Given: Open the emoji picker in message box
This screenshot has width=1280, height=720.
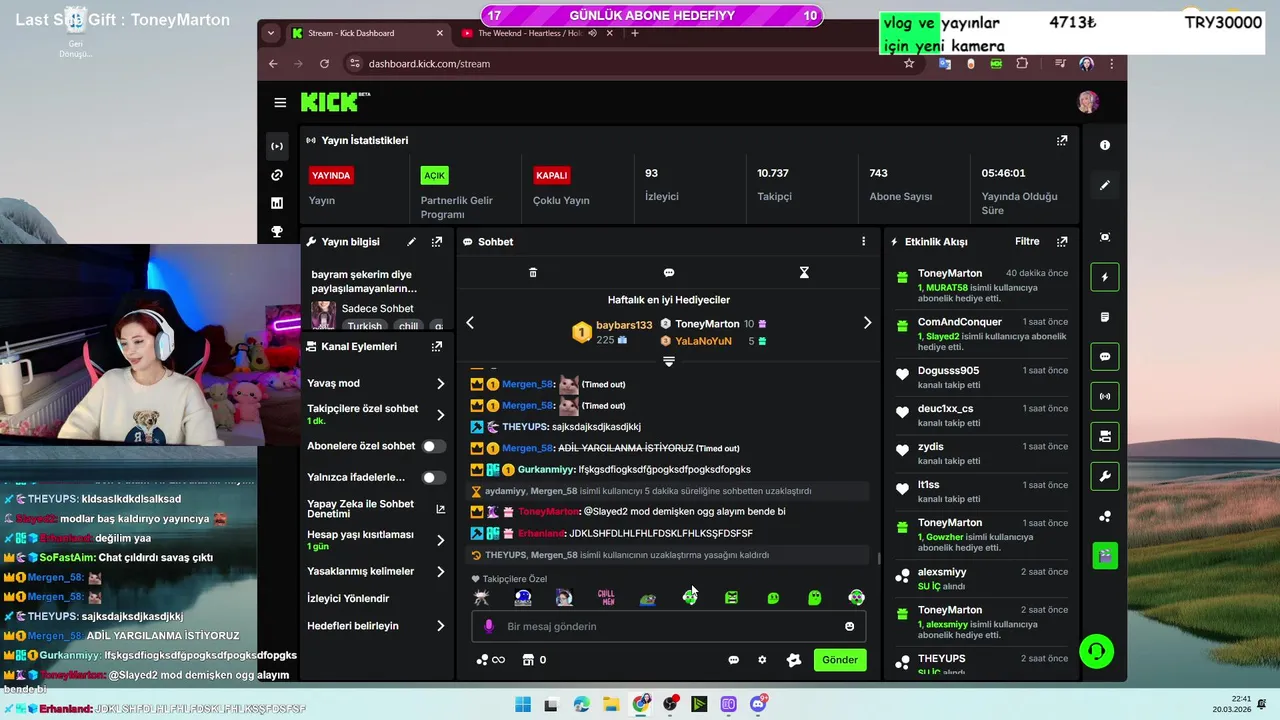Looking at the screenshot, I should (850, 626).
